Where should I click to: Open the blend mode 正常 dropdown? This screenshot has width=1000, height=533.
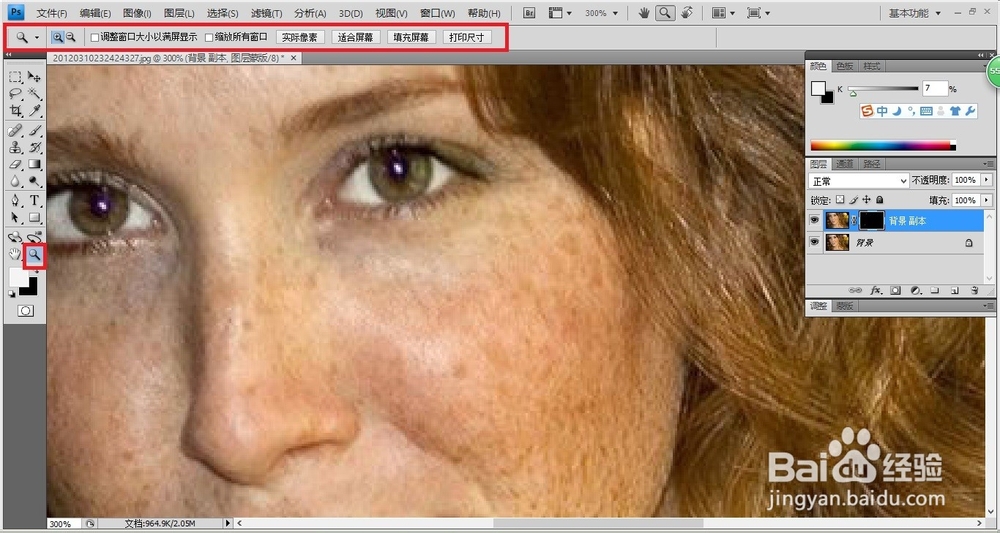pos(858,181)
